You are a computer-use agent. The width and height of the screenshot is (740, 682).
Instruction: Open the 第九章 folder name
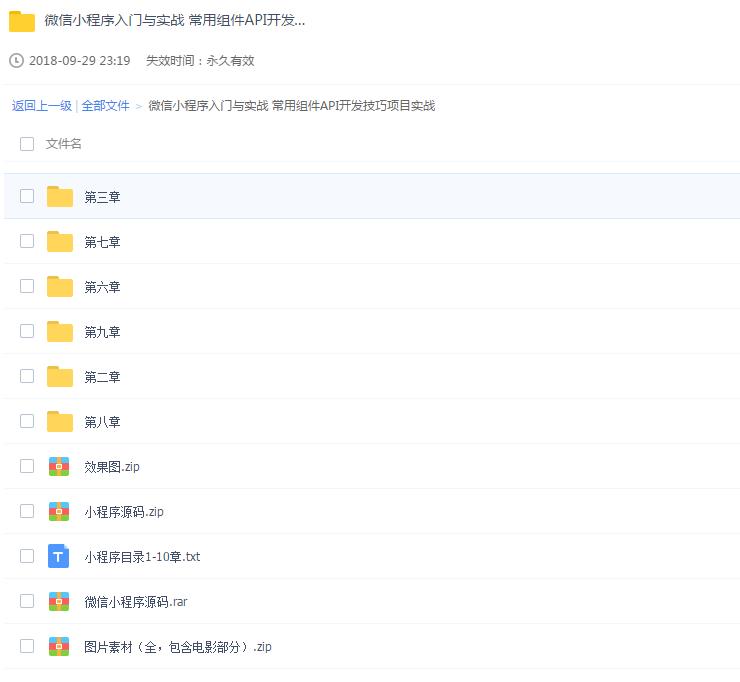click(x=102, y=332)
